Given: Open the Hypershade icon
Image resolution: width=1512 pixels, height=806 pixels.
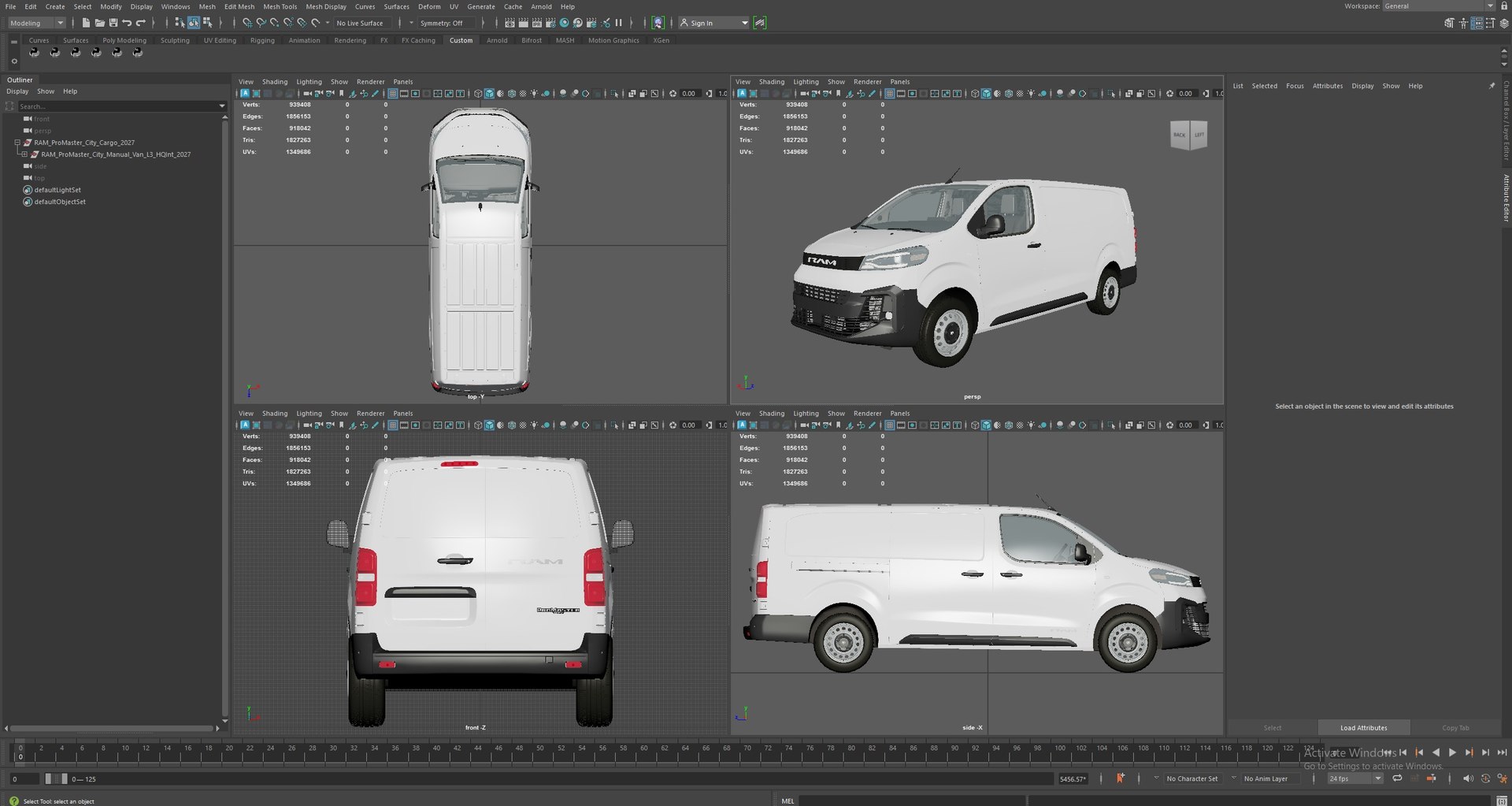Looking at the screenshot, I should [564, 23].
